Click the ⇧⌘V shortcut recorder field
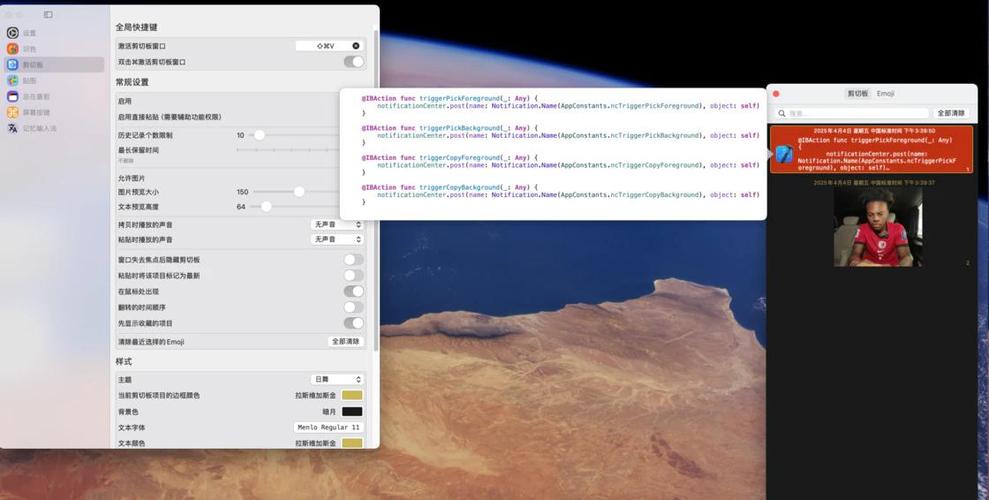Image resolution: width=989 pixels, height=500 pixels. pos(329,46)
